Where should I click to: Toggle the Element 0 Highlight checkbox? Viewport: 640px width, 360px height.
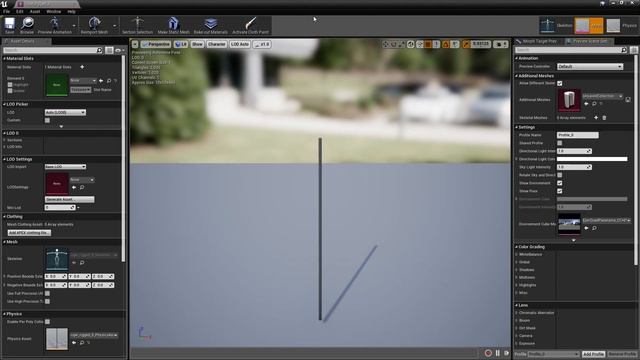(x=10, y=85)
